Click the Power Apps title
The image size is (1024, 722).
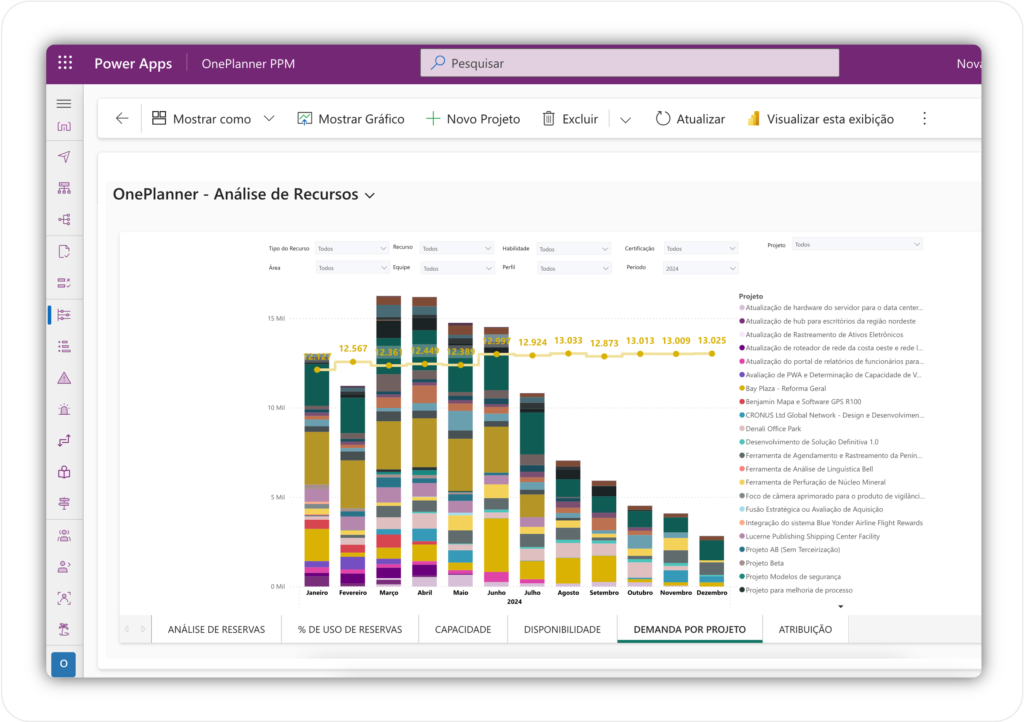tap(133, 63)
